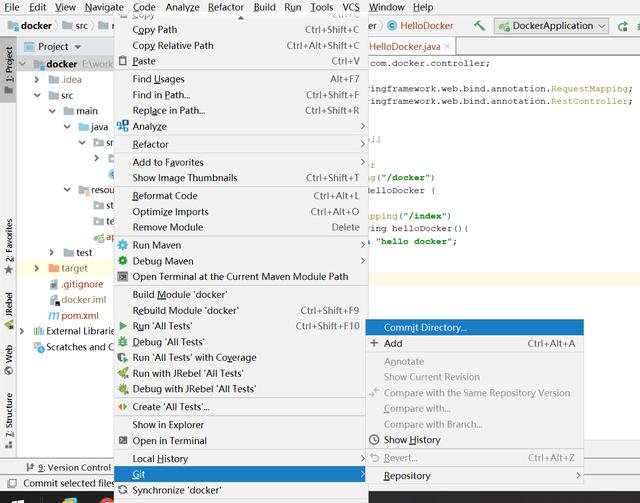Screen dimensions: 640x503
Task: Click the Build project hammer icon
Action: pyautogui.click(x=479, y=26)
